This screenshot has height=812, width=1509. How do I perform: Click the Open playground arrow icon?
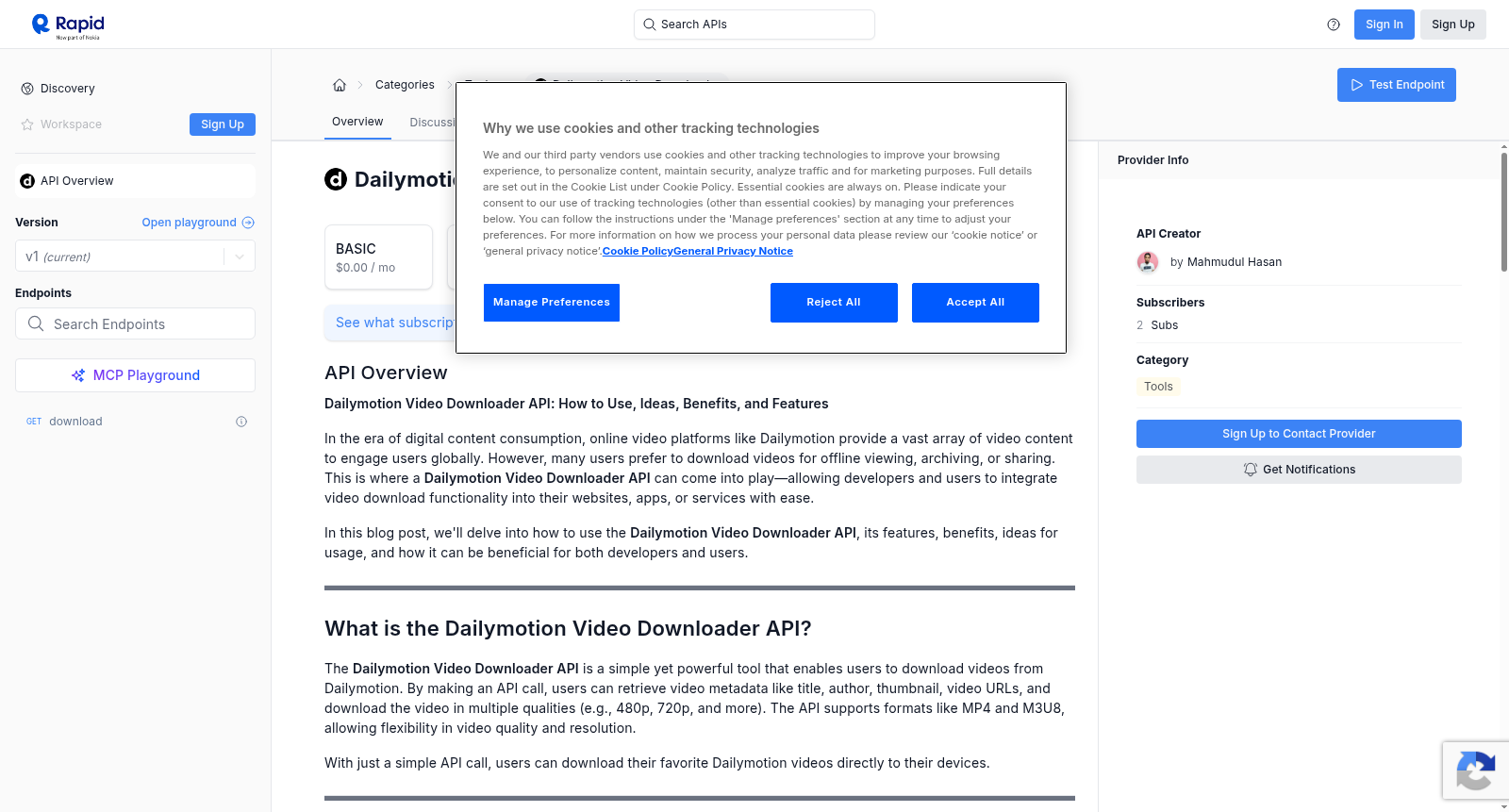[x=248, y=223]
